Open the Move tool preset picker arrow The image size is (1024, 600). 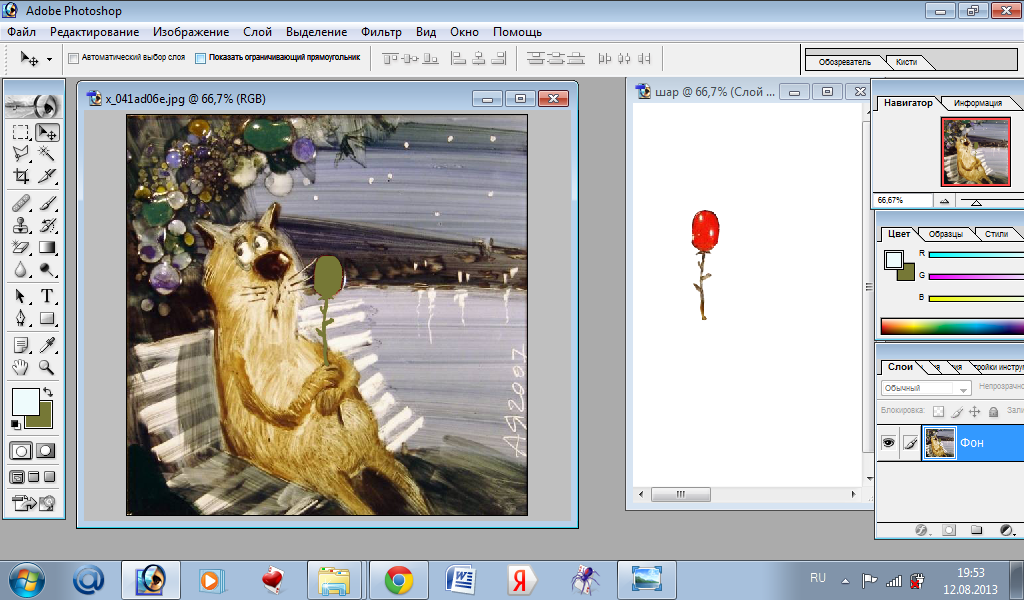(x=50, y=59)
